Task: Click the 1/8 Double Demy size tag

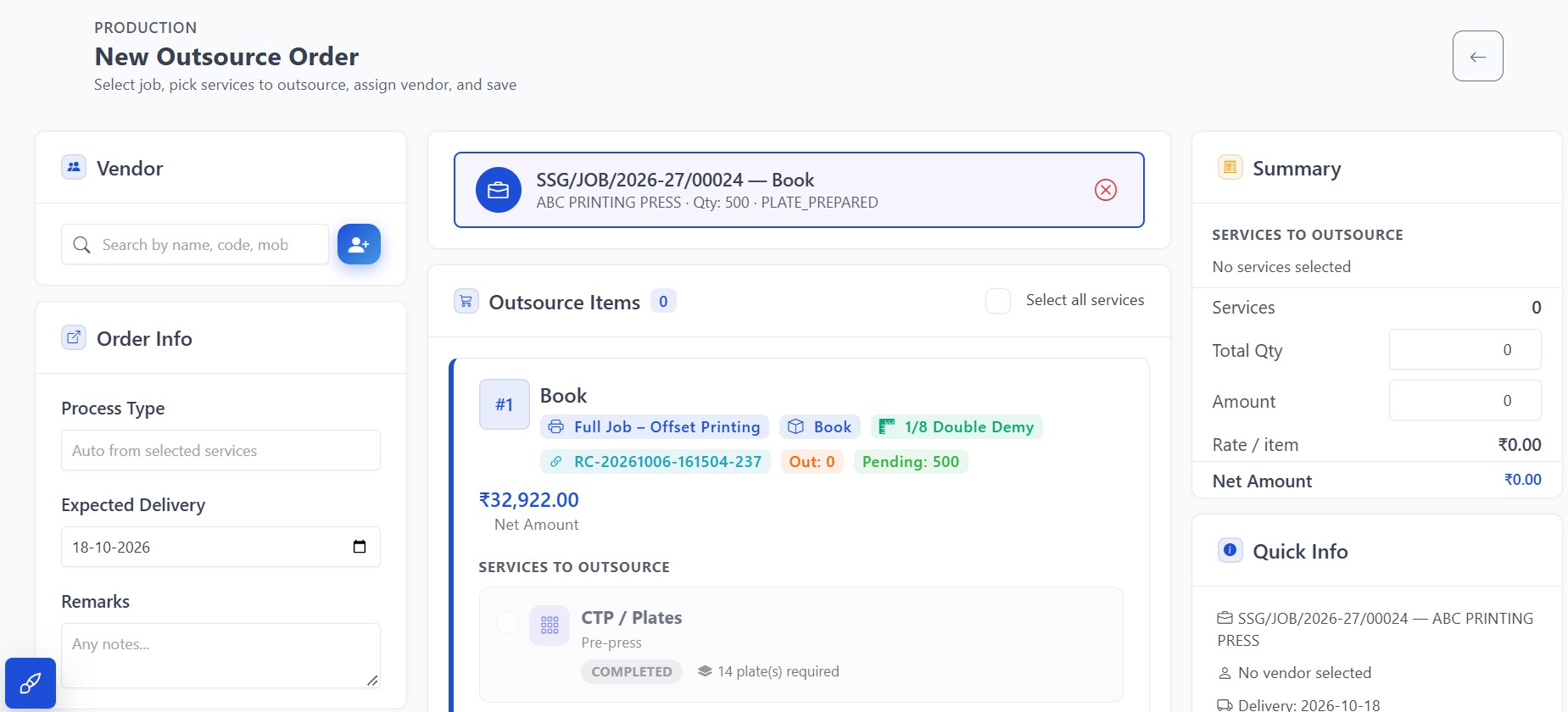Action: coord(957,426)
